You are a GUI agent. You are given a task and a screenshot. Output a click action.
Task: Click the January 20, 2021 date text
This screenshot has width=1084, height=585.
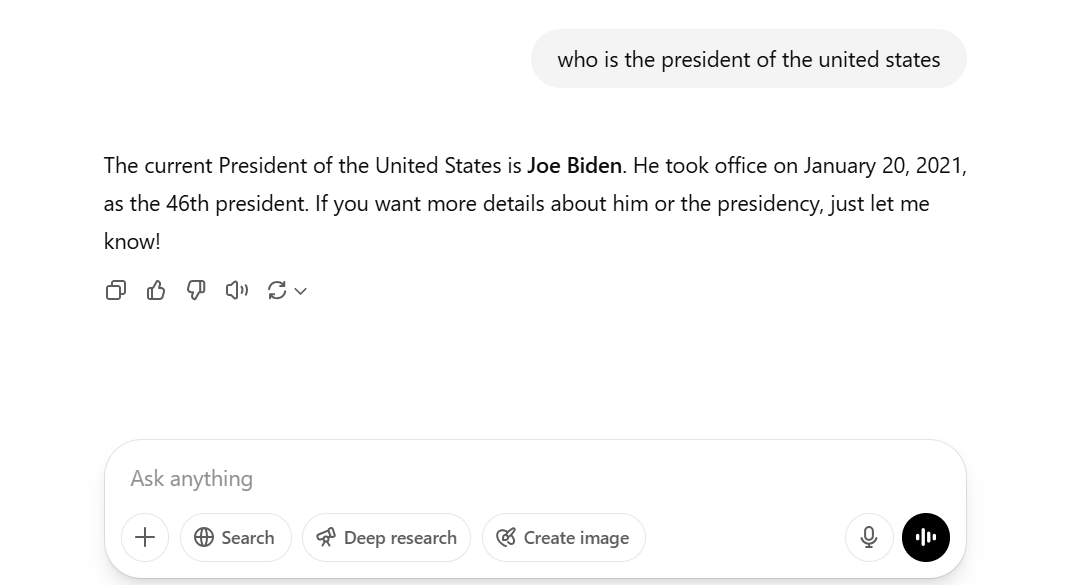tap(884, 165)
